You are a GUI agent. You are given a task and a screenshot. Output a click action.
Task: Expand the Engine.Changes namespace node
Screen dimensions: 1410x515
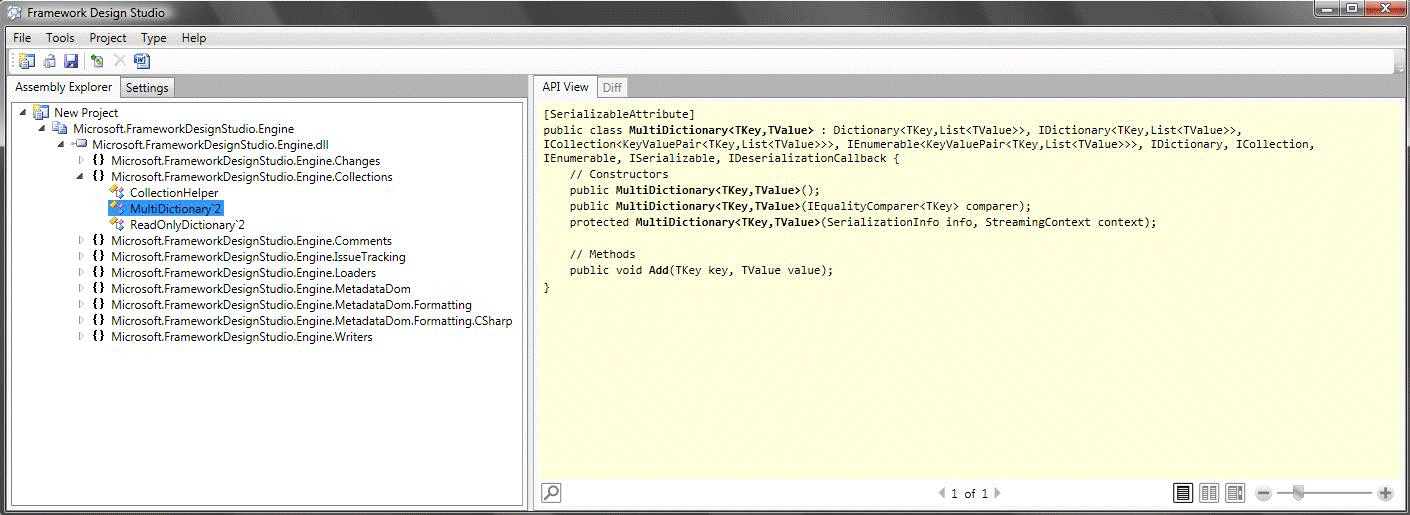(82, 160)
